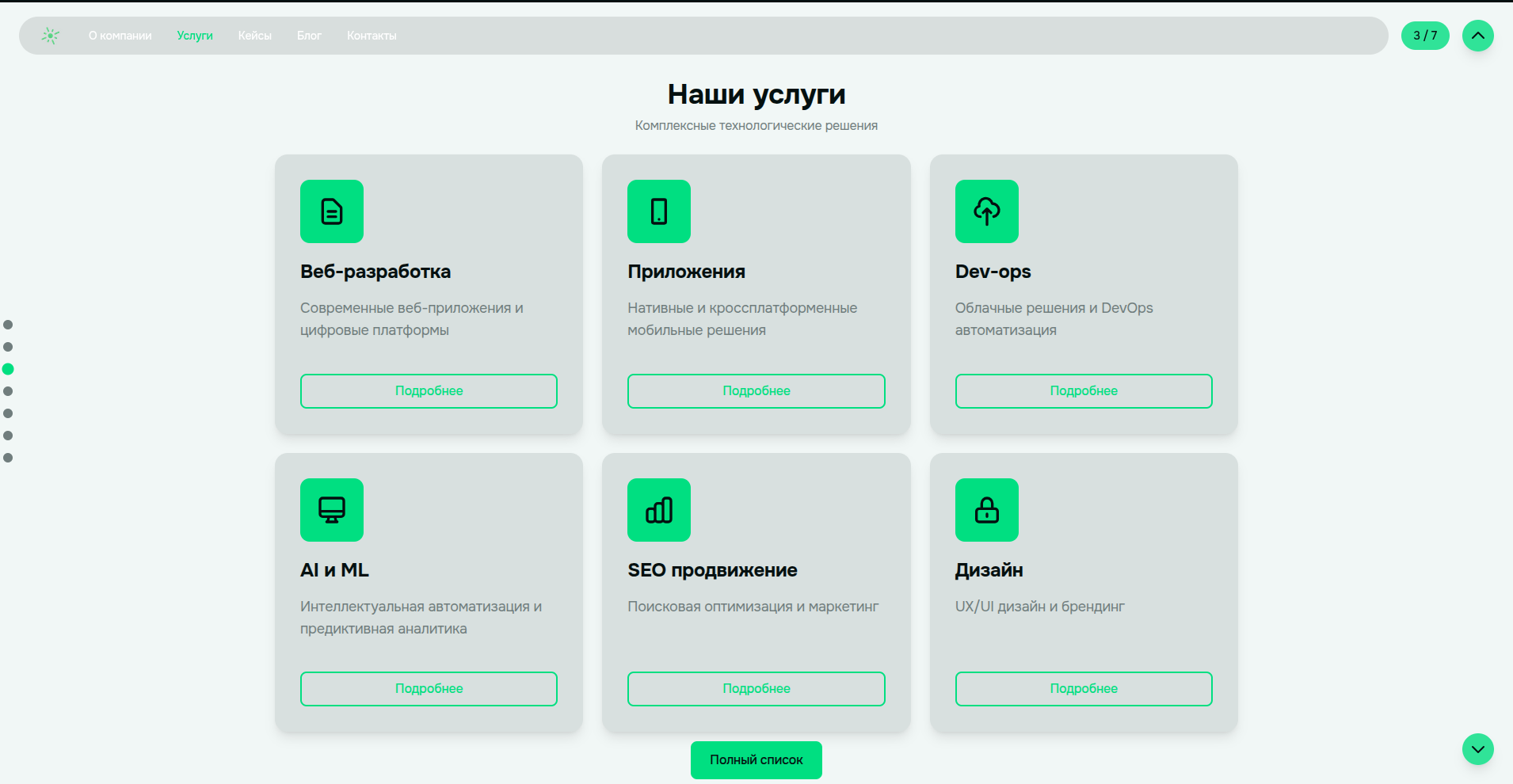The width and height of the screenshot is (1513, 784).
Task: Click the 3 / 7 page counter badge
Action: 1424,36
